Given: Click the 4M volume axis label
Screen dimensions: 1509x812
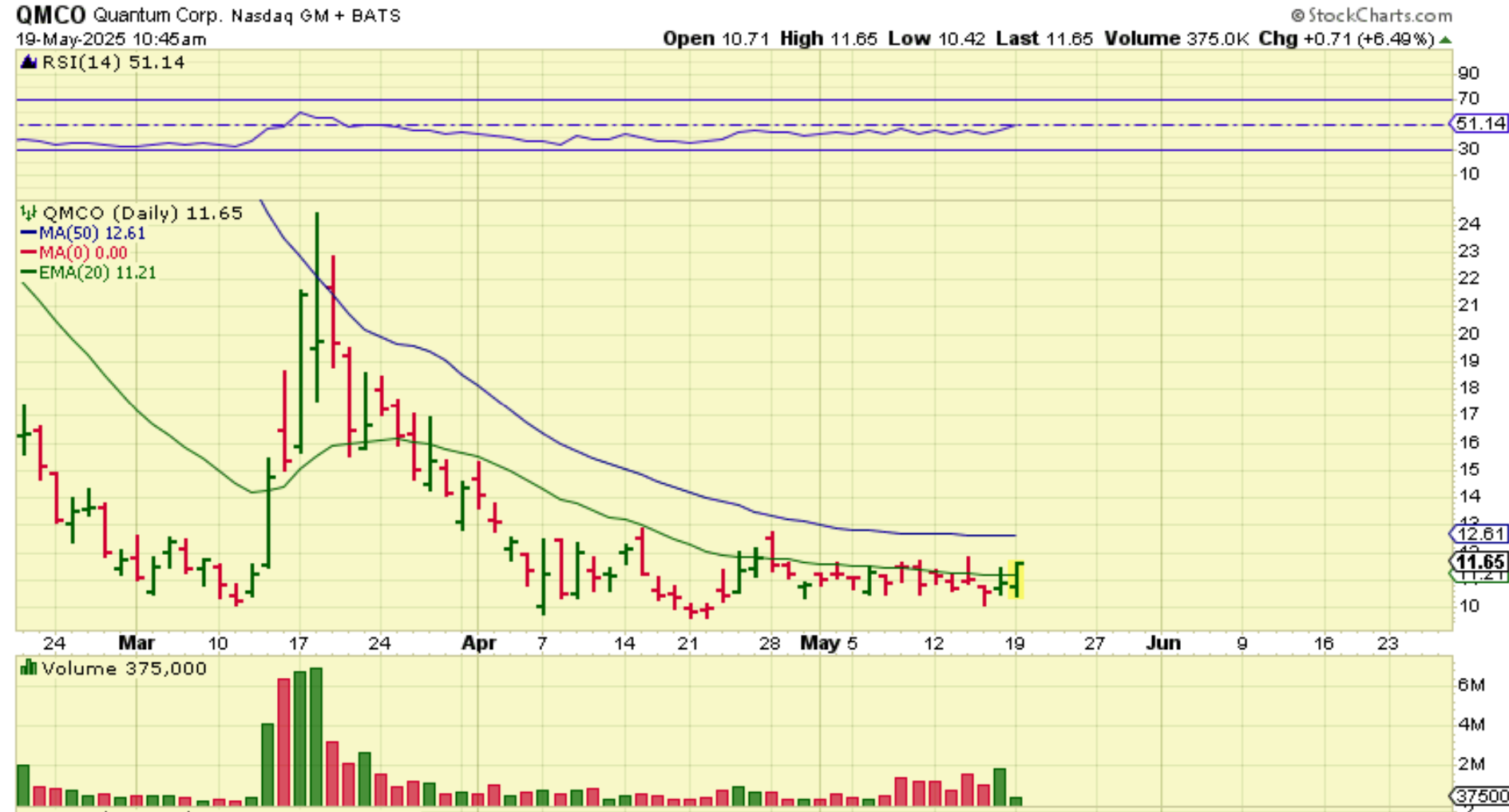Looking at the screenshot, I should coord(1471,724).
